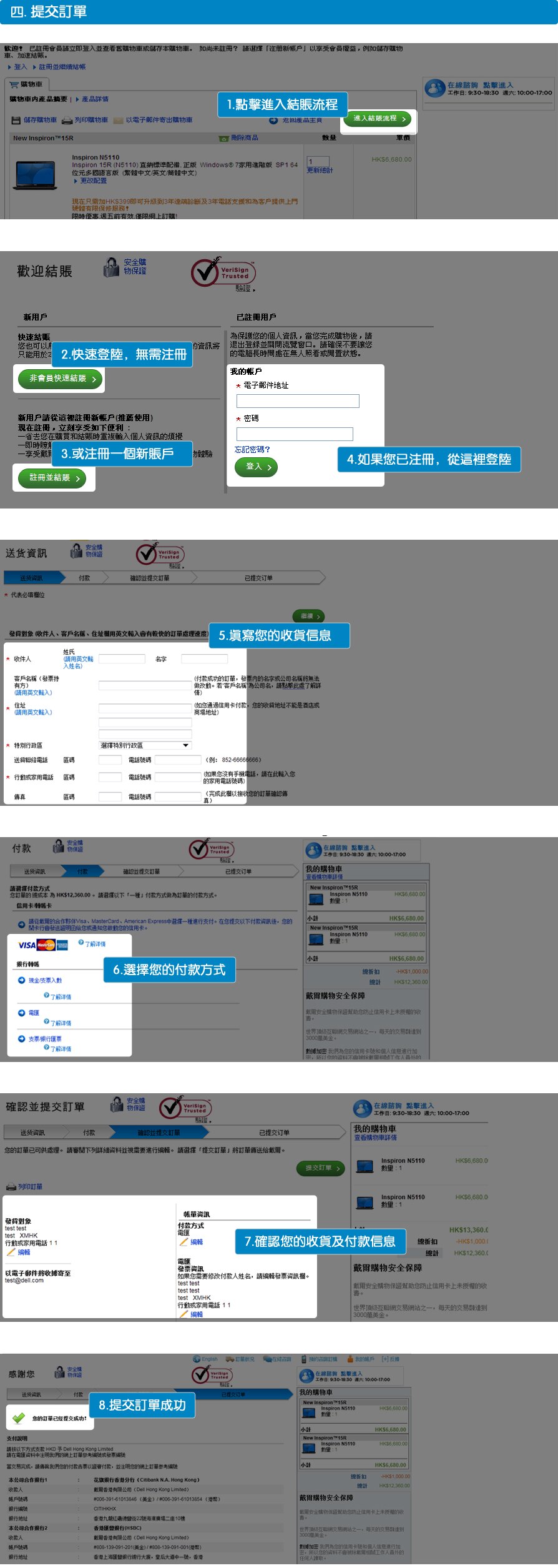558x1568 pixels.
Task: Click the 註冊並繼續結帳 link
Action: coord(62,67)
